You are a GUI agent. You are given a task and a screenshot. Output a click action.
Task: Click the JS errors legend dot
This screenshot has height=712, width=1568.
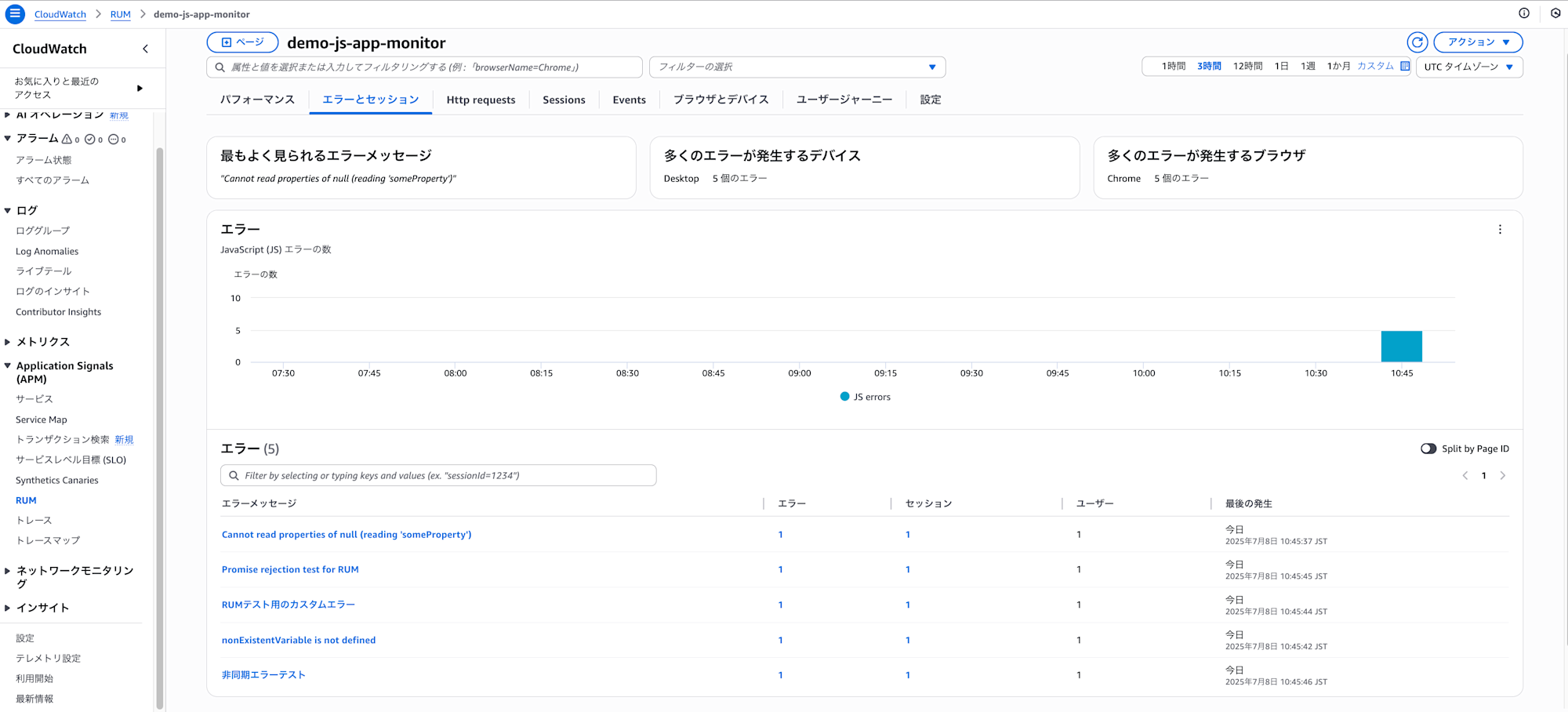click(844, 397)
